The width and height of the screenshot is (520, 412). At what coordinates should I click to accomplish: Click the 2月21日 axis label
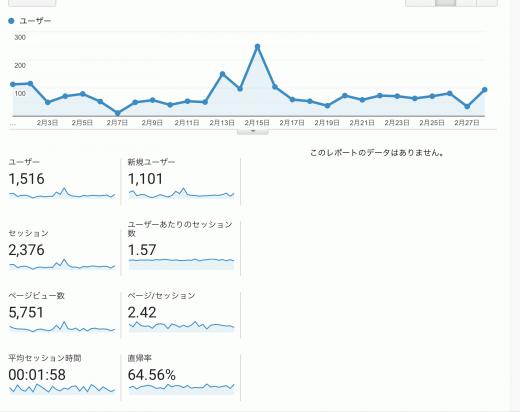click(362, 123)
